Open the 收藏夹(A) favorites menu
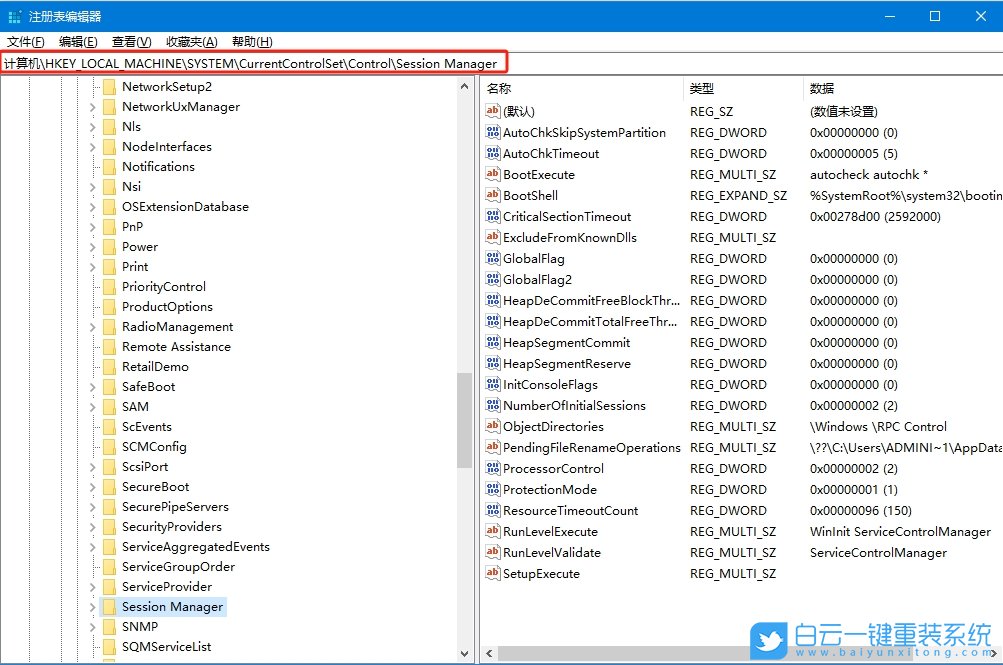1003x665 pixels. click(192, 41)
